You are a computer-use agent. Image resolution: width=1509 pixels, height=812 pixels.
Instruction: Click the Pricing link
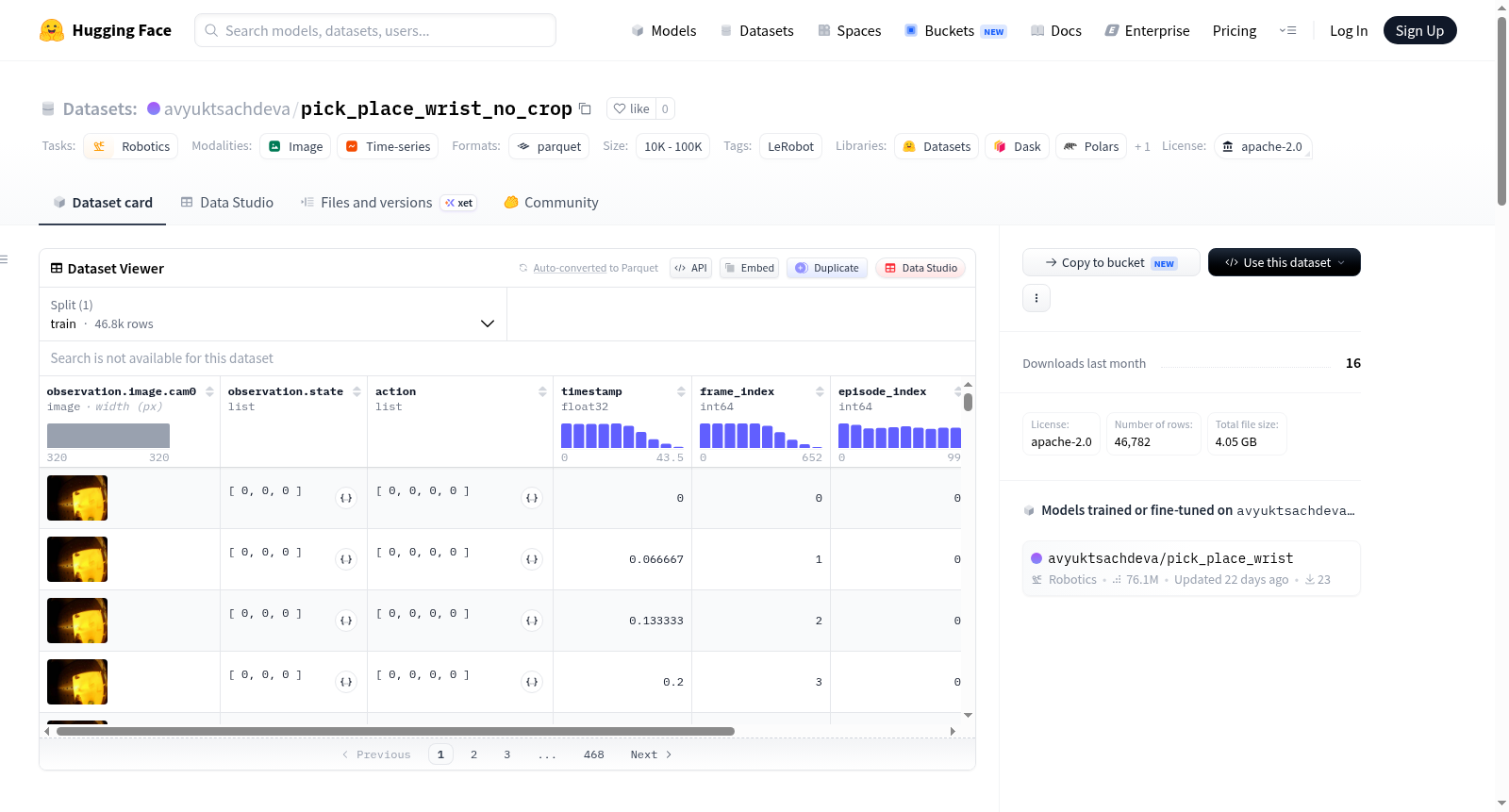point(1235,30)
